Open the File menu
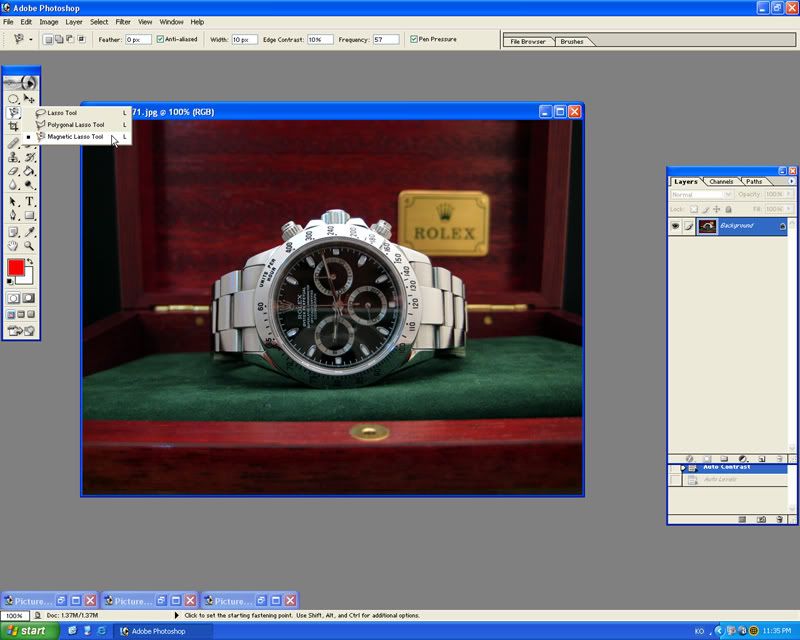Viewport: 800px width, 640px height. pyautogui.click(x=8, y=22)
